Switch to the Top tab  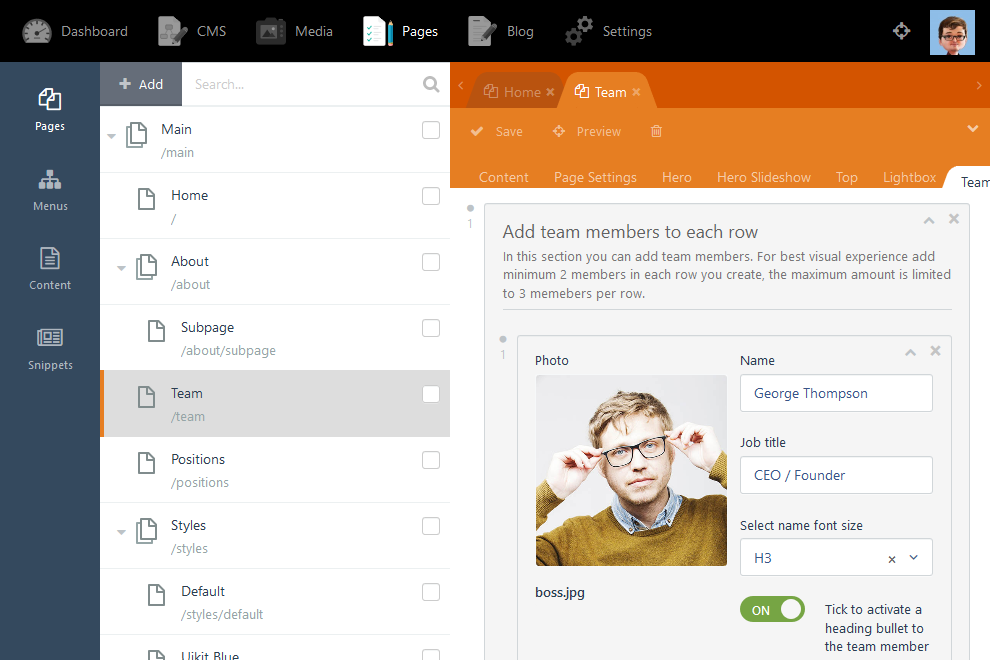pyautogui.click(x=847, y=177)
